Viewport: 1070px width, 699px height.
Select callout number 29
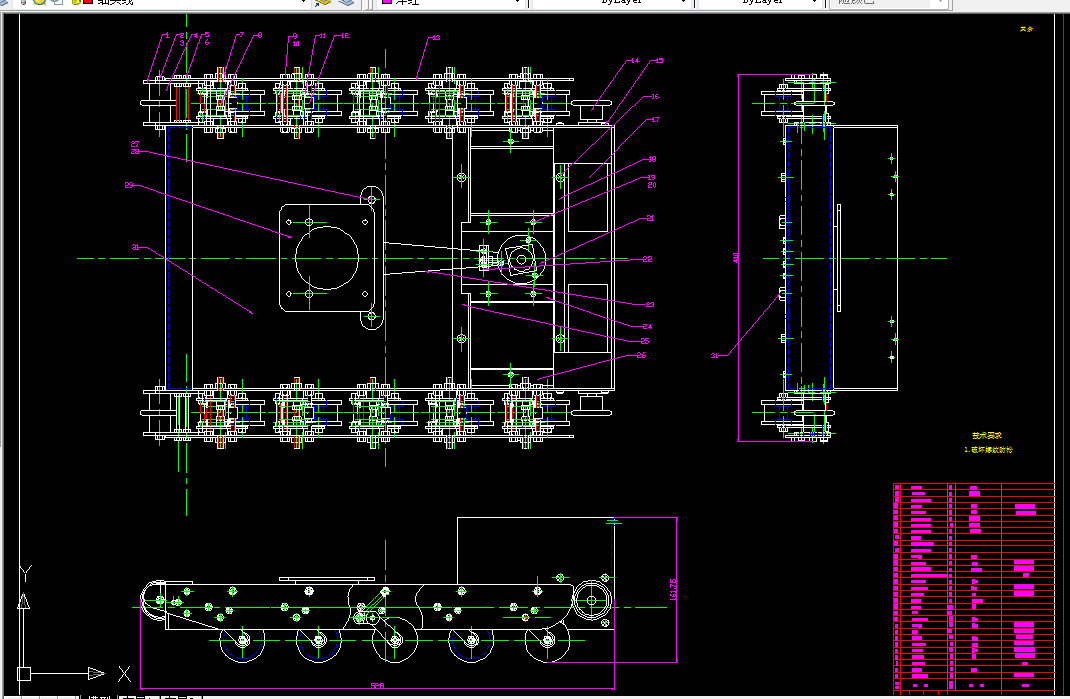click(x=129, y=185)
